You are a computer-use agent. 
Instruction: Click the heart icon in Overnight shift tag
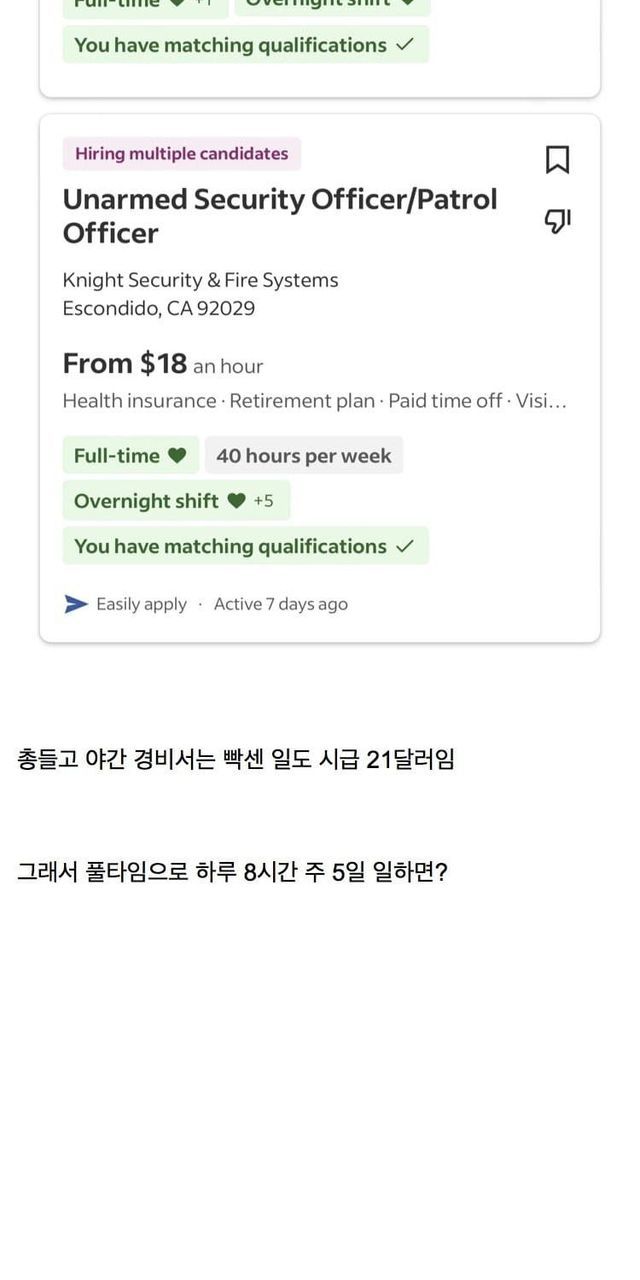pyautogui.click(x=236, y=501)
